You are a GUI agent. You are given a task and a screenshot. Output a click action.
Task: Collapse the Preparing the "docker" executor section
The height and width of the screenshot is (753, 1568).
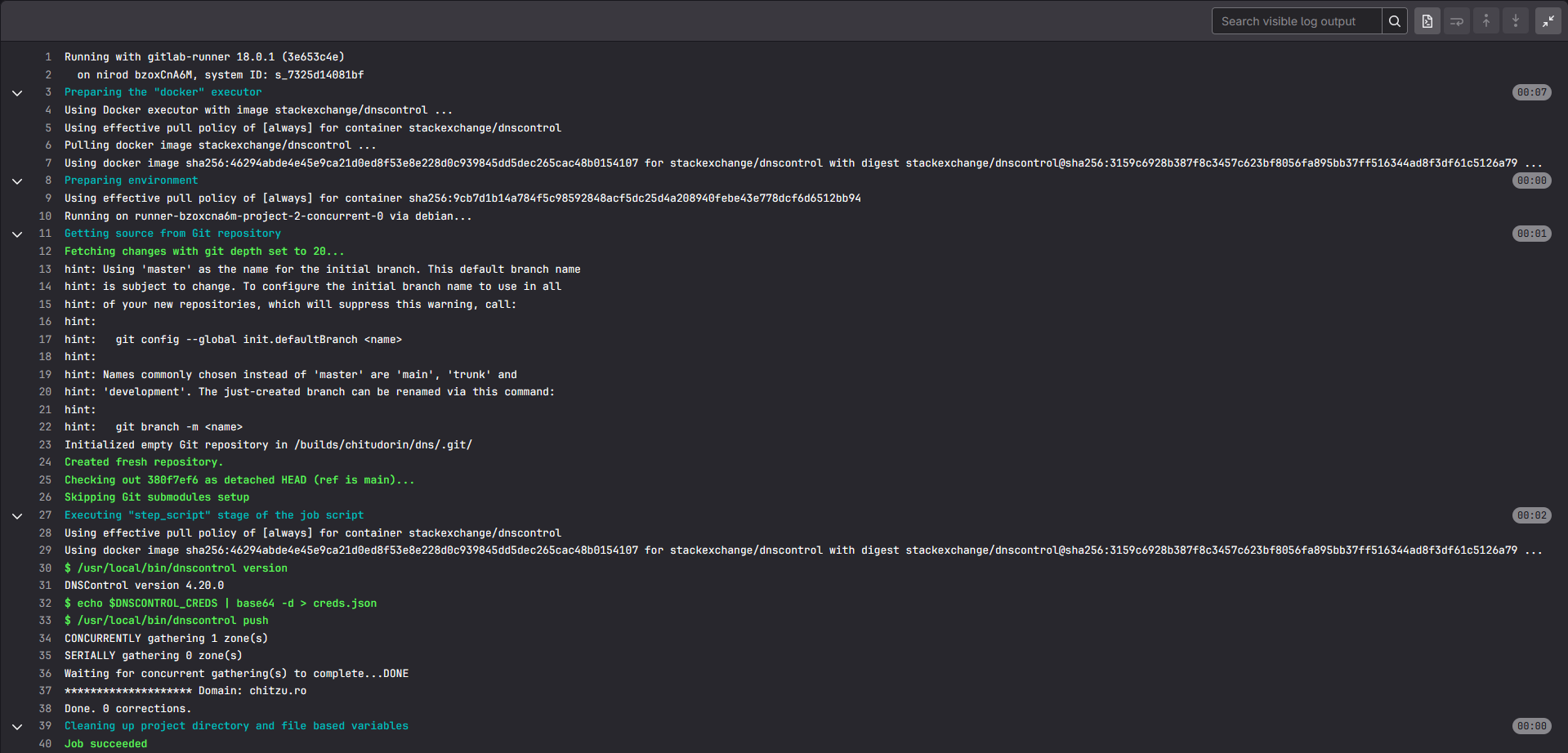coord(17,92)
